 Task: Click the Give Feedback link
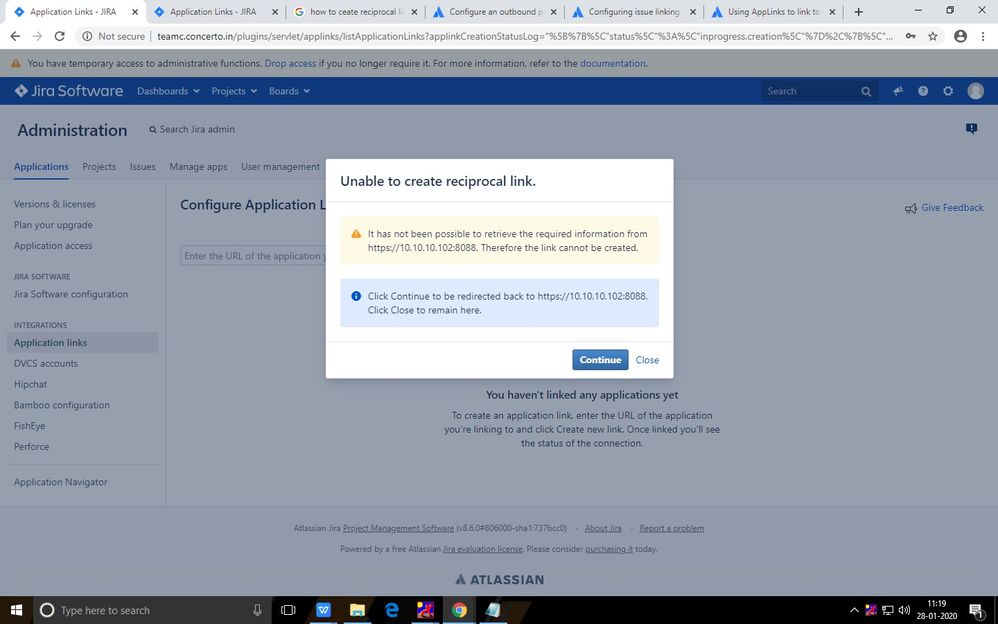(944, 208)
